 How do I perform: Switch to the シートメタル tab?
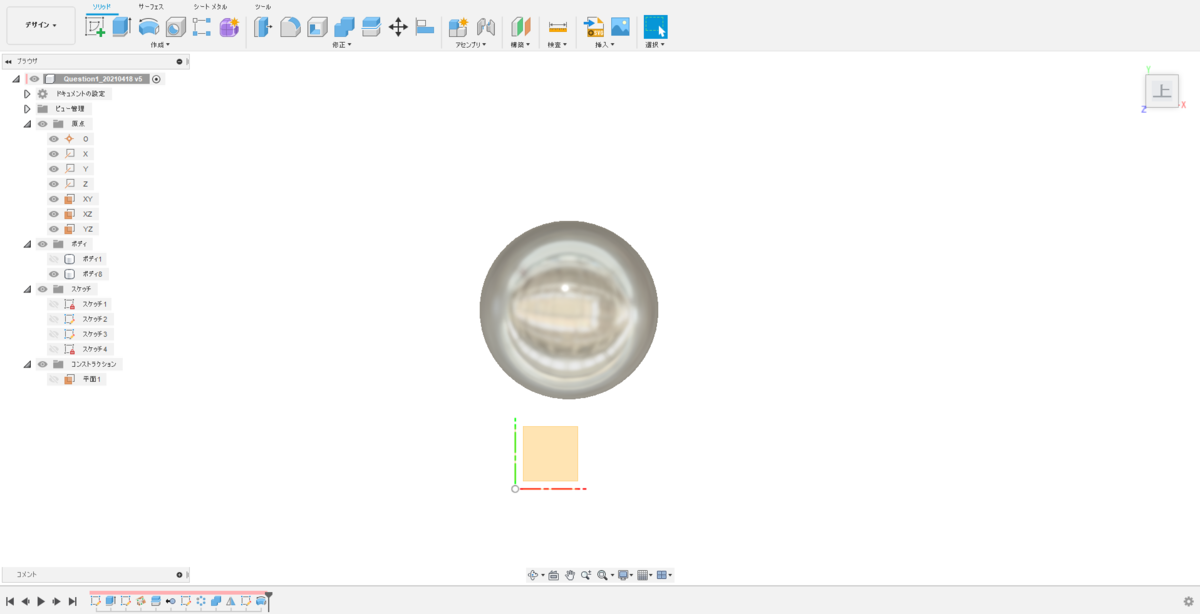click(x=210, y=7)
